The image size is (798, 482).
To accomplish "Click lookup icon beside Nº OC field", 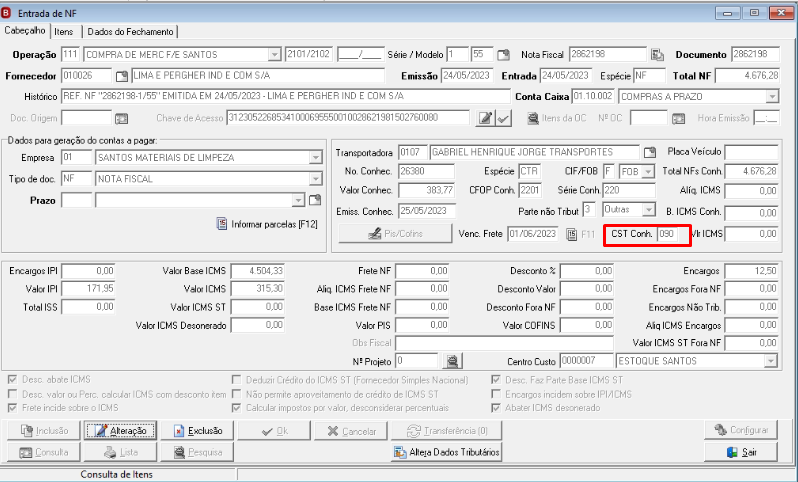I will tap(678, 119).
